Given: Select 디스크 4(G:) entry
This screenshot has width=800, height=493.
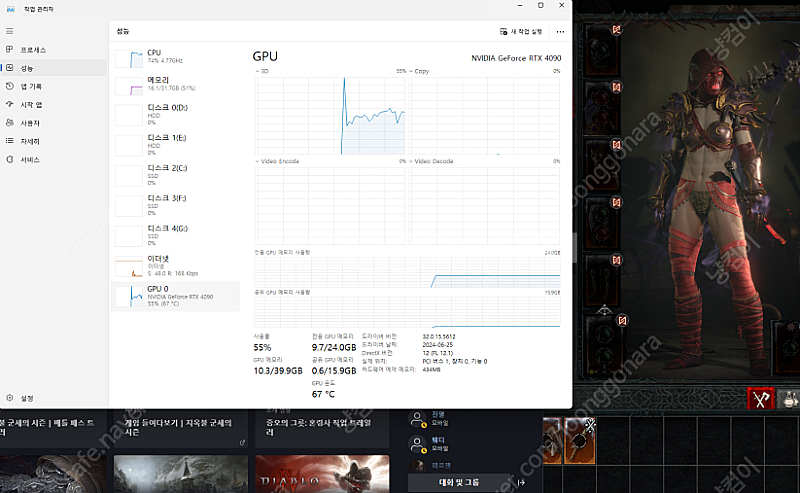Looking at the screenshot, I should click(176, 235).
